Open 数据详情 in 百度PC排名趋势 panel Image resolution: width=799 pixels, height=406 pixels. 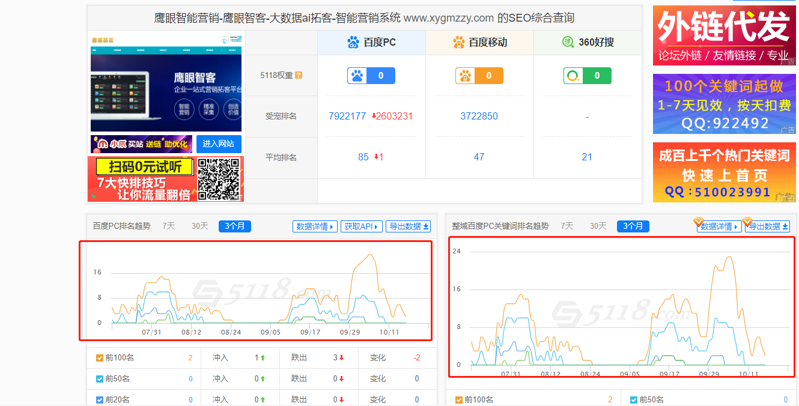click(315, 226)
